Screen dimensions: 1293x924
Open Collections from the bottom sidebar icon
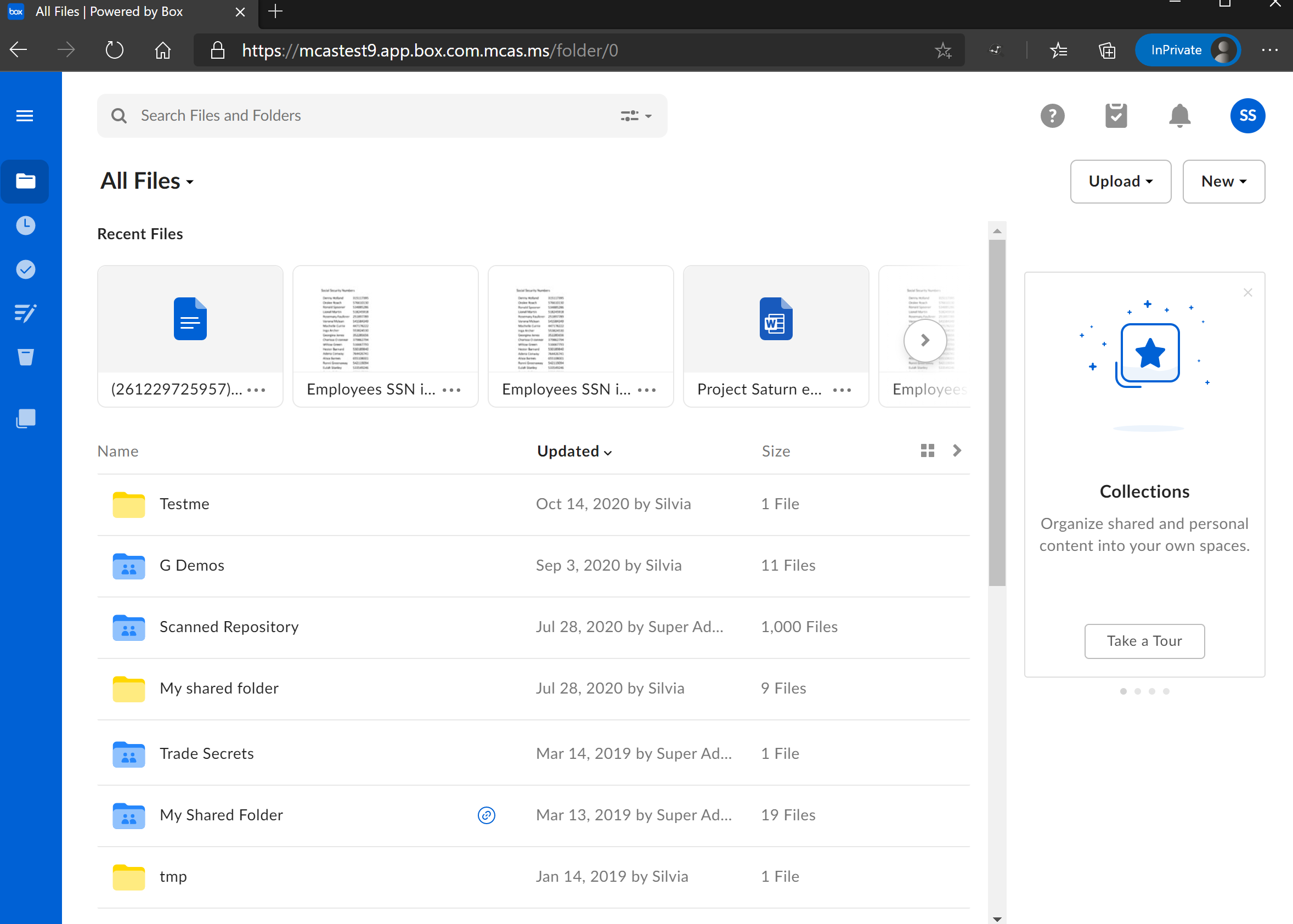(x=25, y=419)
